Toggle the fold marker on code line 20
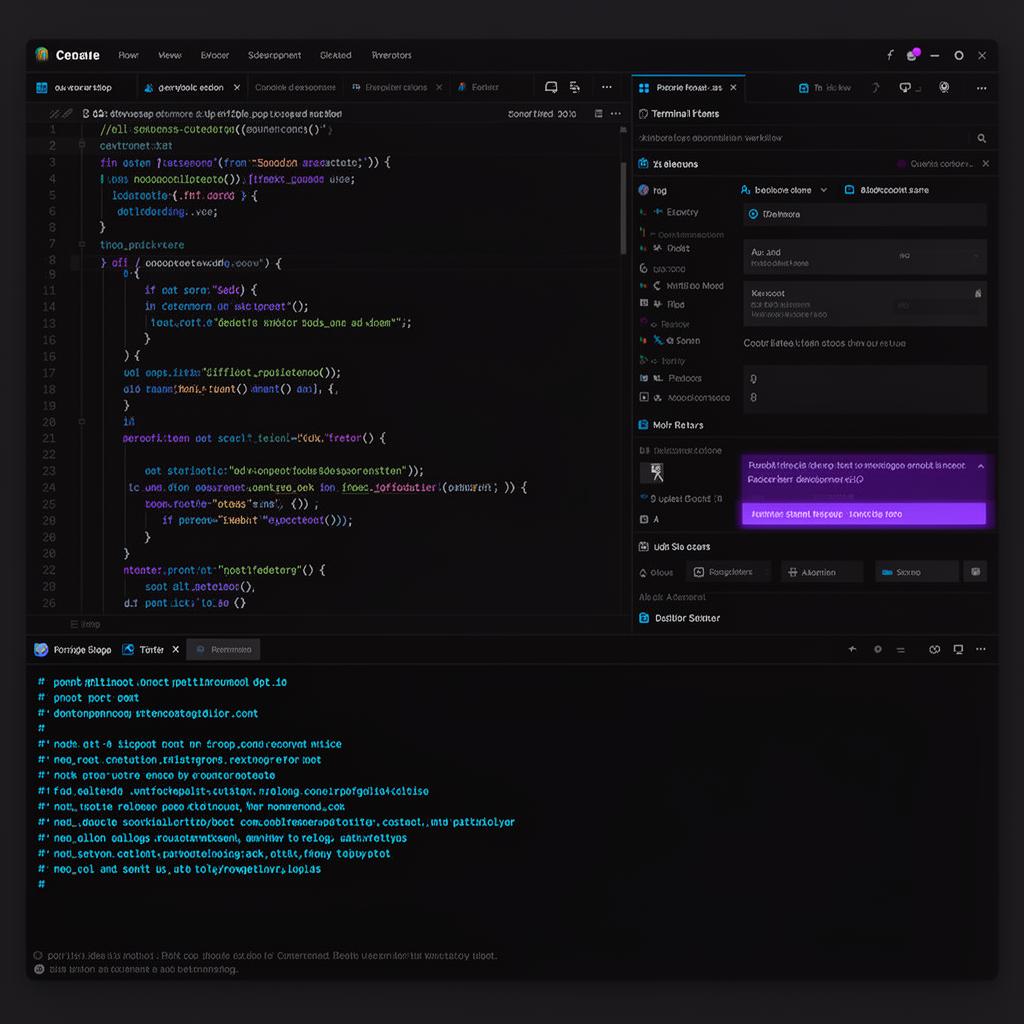This screenshot has width=1024, height=1024. [82, 422]
